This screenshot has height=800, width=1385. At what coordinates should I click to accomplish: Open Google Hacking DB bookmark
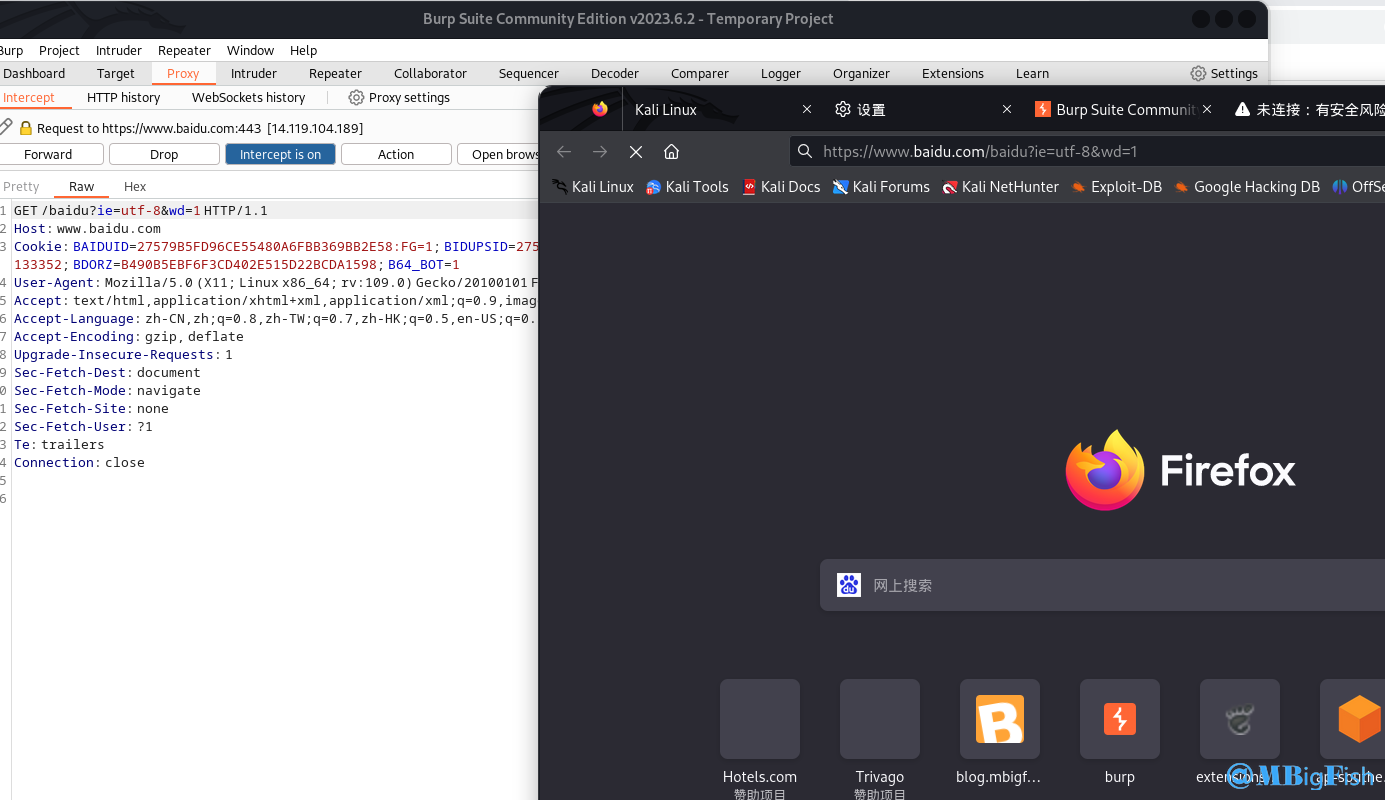(1247, 187)
